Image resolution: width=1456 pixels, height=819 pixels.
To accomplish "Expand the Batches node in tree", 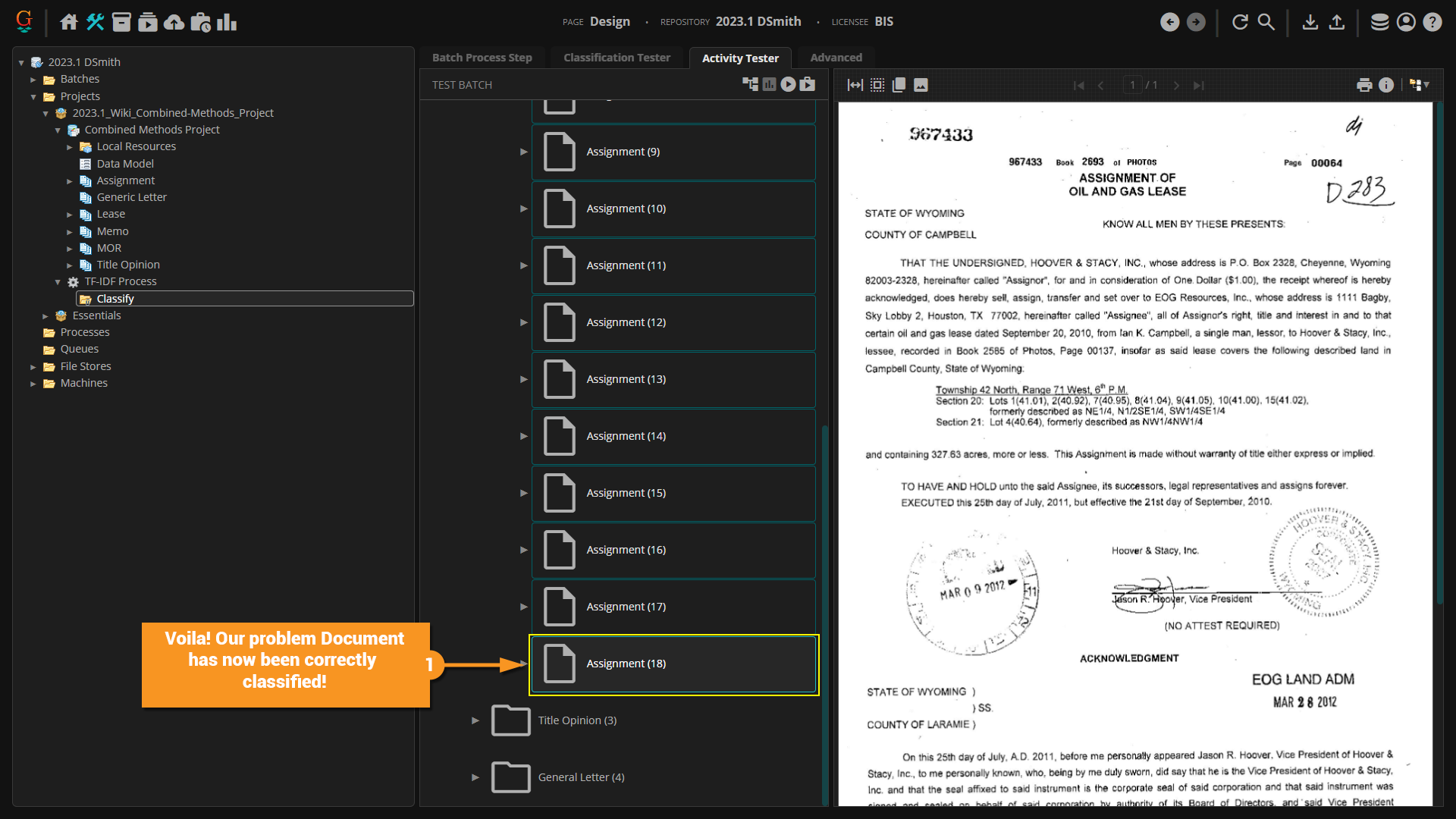I will 33,80.
